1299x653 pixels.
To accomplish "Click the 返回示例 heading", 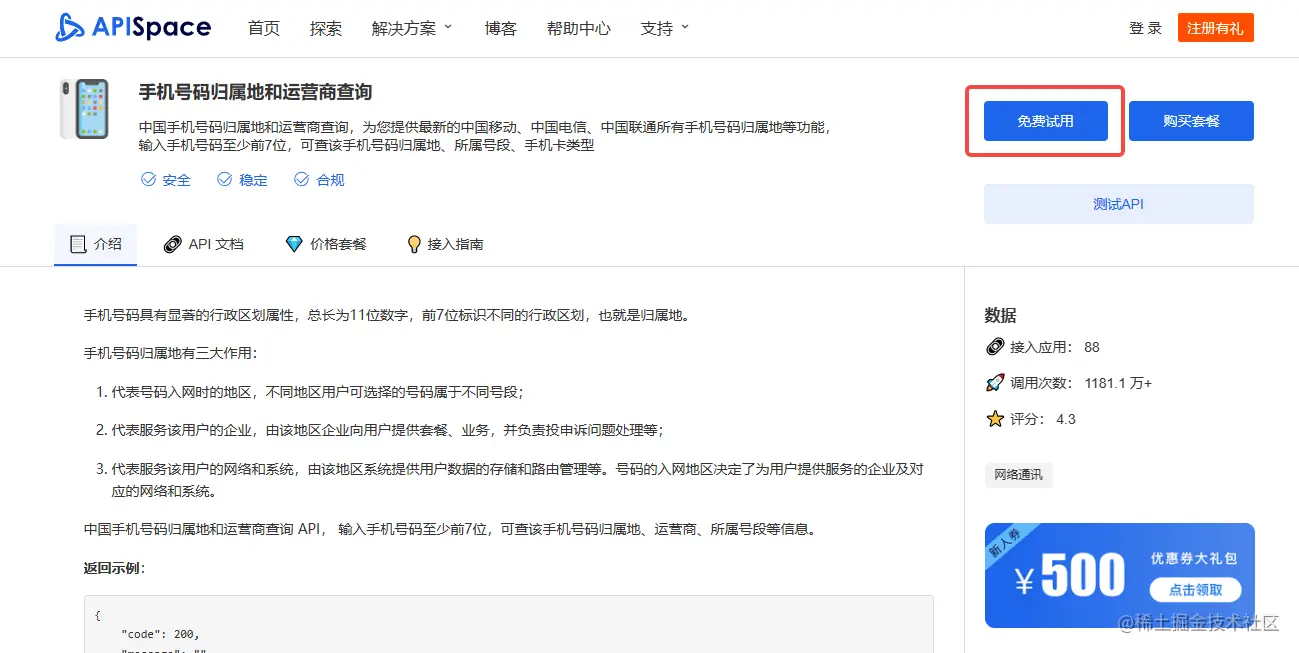I will tap(115, 568).
